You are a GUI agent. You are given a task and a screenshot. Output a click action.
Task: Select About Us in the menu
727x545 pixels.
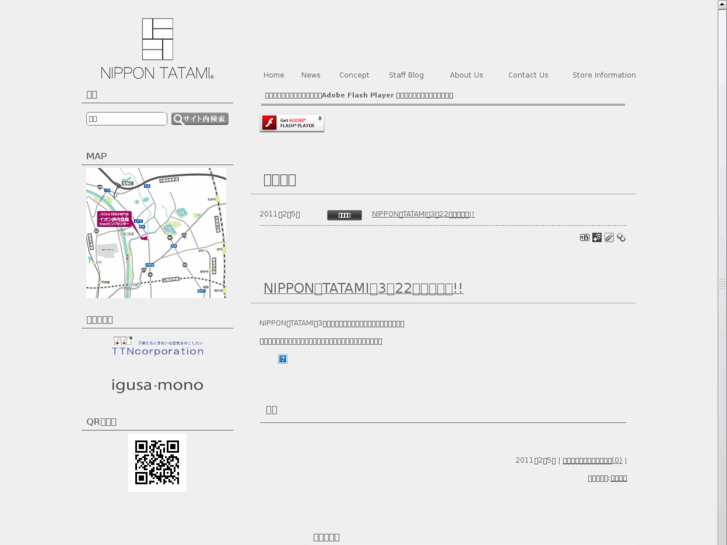tap(466, 75)
